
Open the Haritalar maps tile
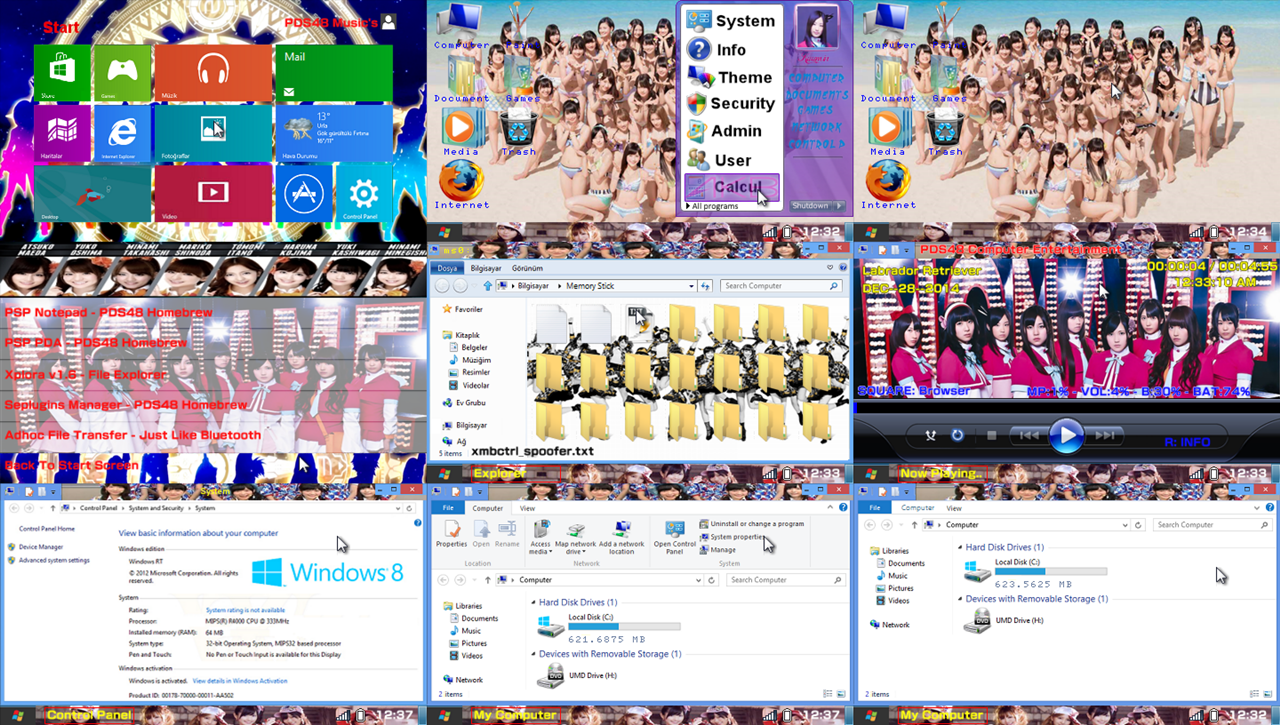[x=62, y=133]
